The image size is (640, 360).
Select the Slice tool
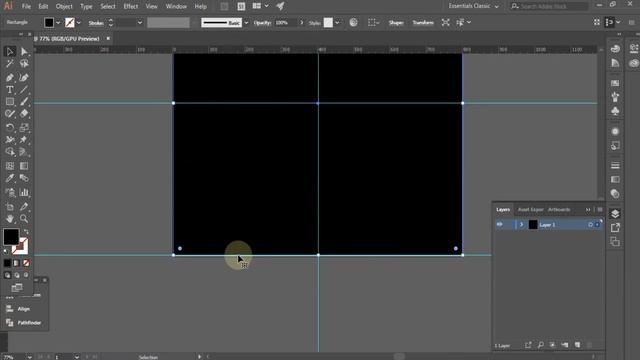point(24,207)
